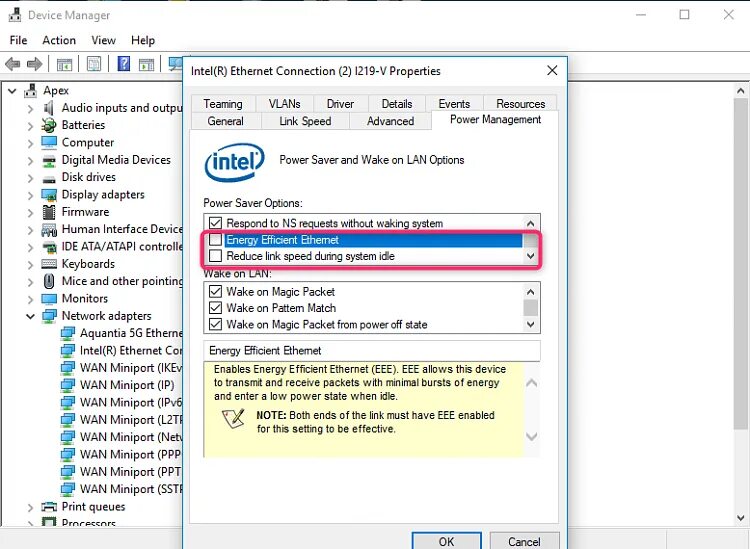750x549 pixels.
Task: Select the Mice and other pointing devices icon
Action: (x=49, y=281)
